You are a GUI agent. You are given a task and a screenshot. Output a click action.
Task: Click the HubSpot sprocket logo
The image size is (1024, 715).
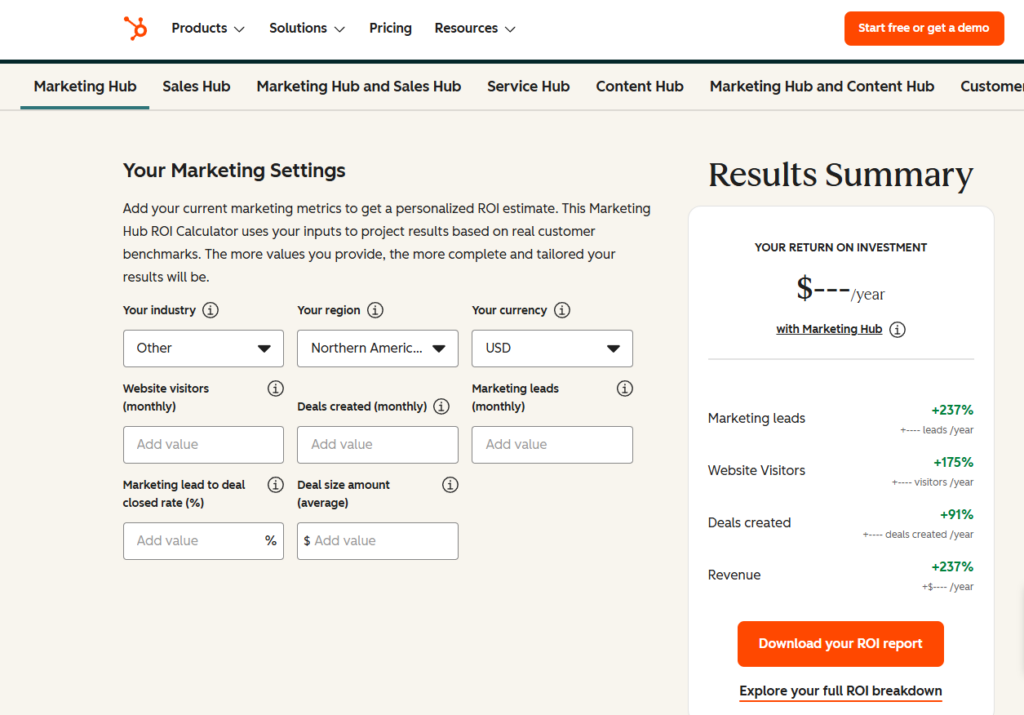(x=135, y=28)
